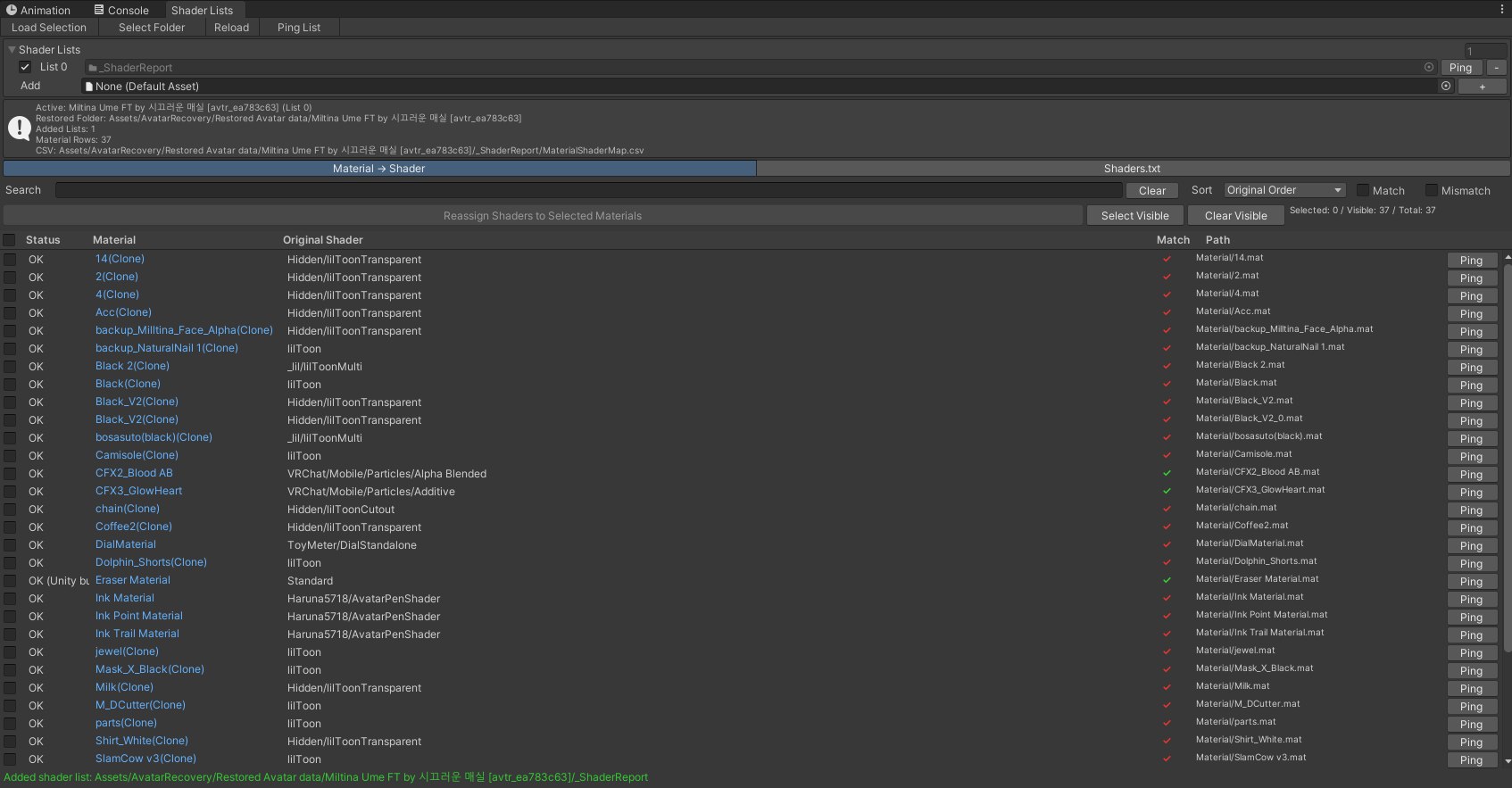Check the row checkbox for Camisole(Clone)
This screenshot has height=788, width=1512.
pyautogui.click(x=10, y=456)
